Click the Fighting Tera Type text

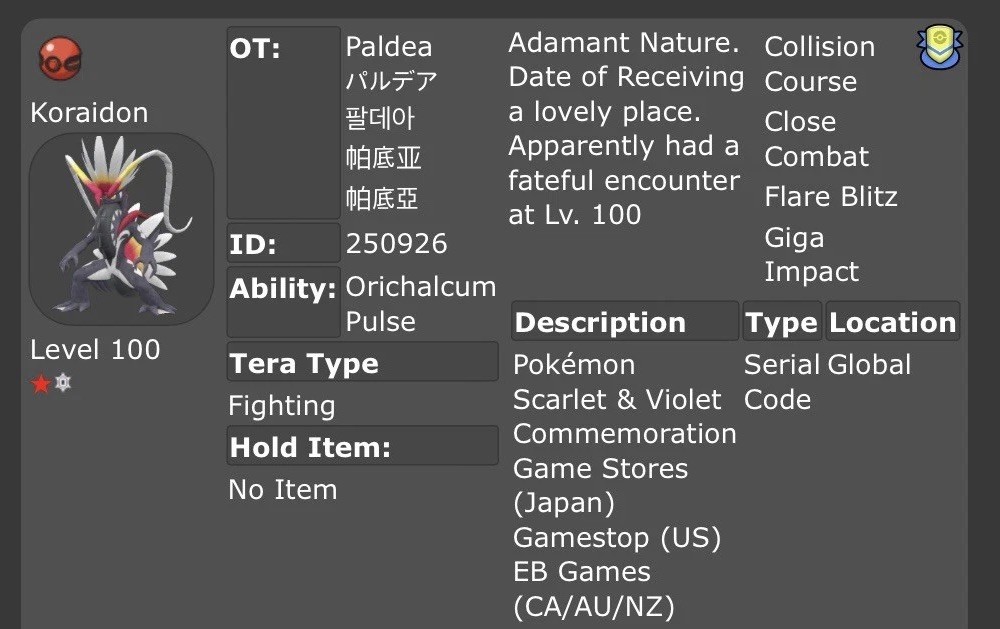point(281,406)
